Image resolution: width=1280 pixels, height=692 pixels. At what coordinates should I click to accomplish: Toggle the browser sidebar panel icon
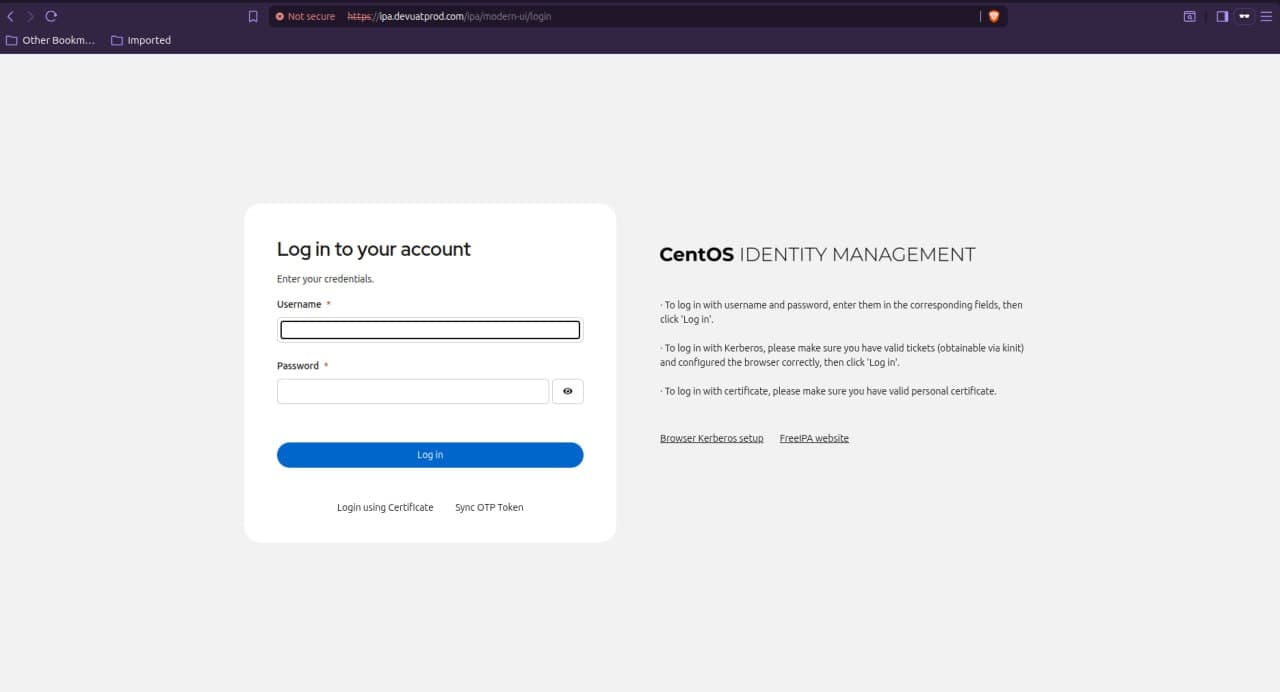coord(1222,16)
